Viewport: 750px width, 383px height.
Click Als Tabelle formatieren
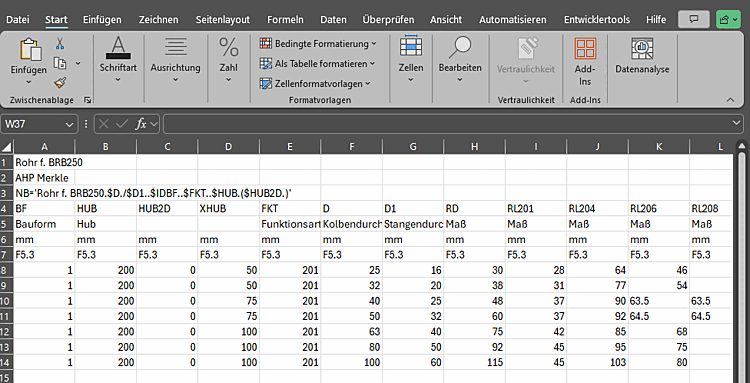pos(318,64)
